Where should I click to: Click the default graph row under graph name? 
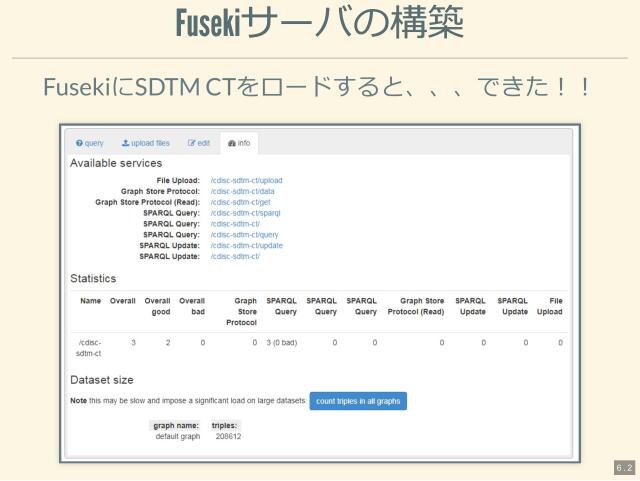click(177, 436)
